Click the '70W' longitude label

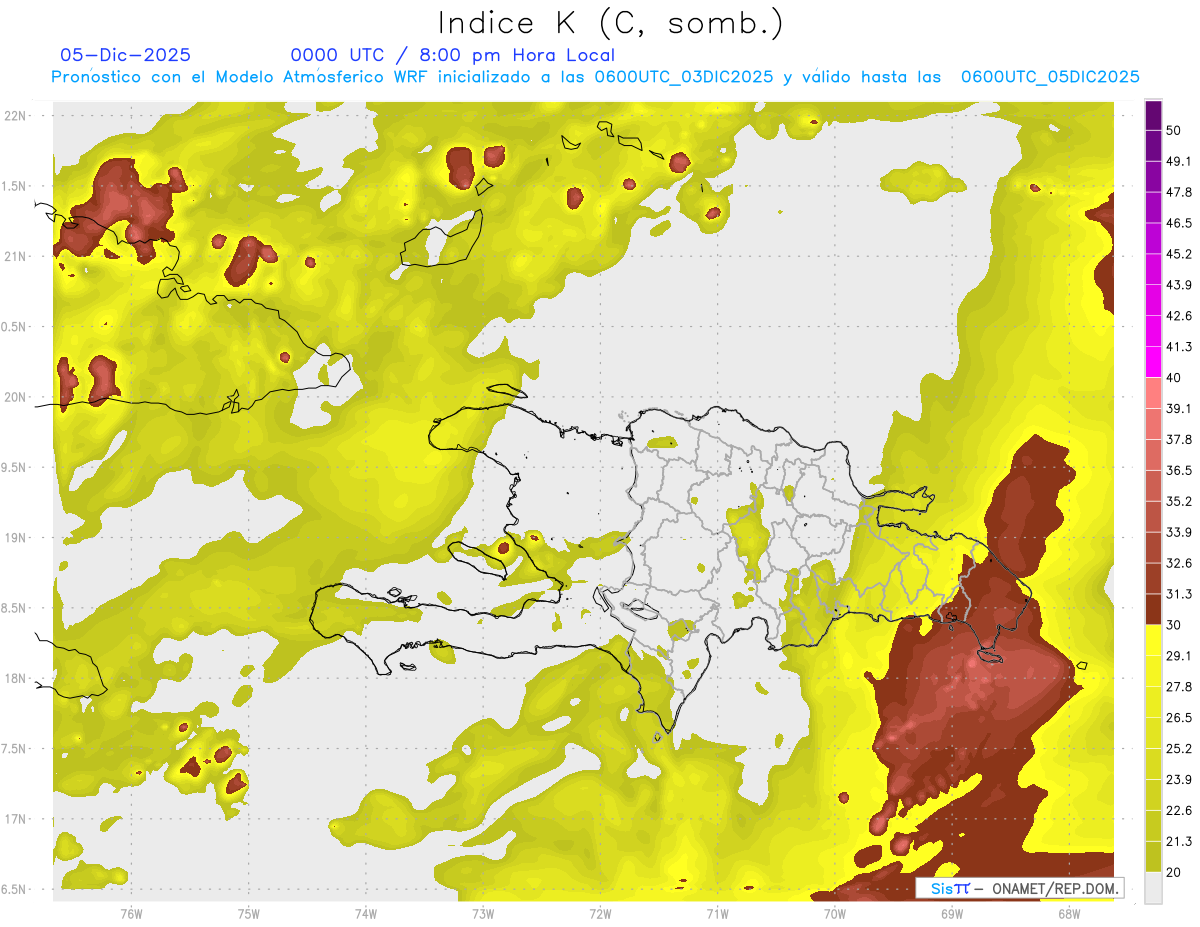[834, 913]
